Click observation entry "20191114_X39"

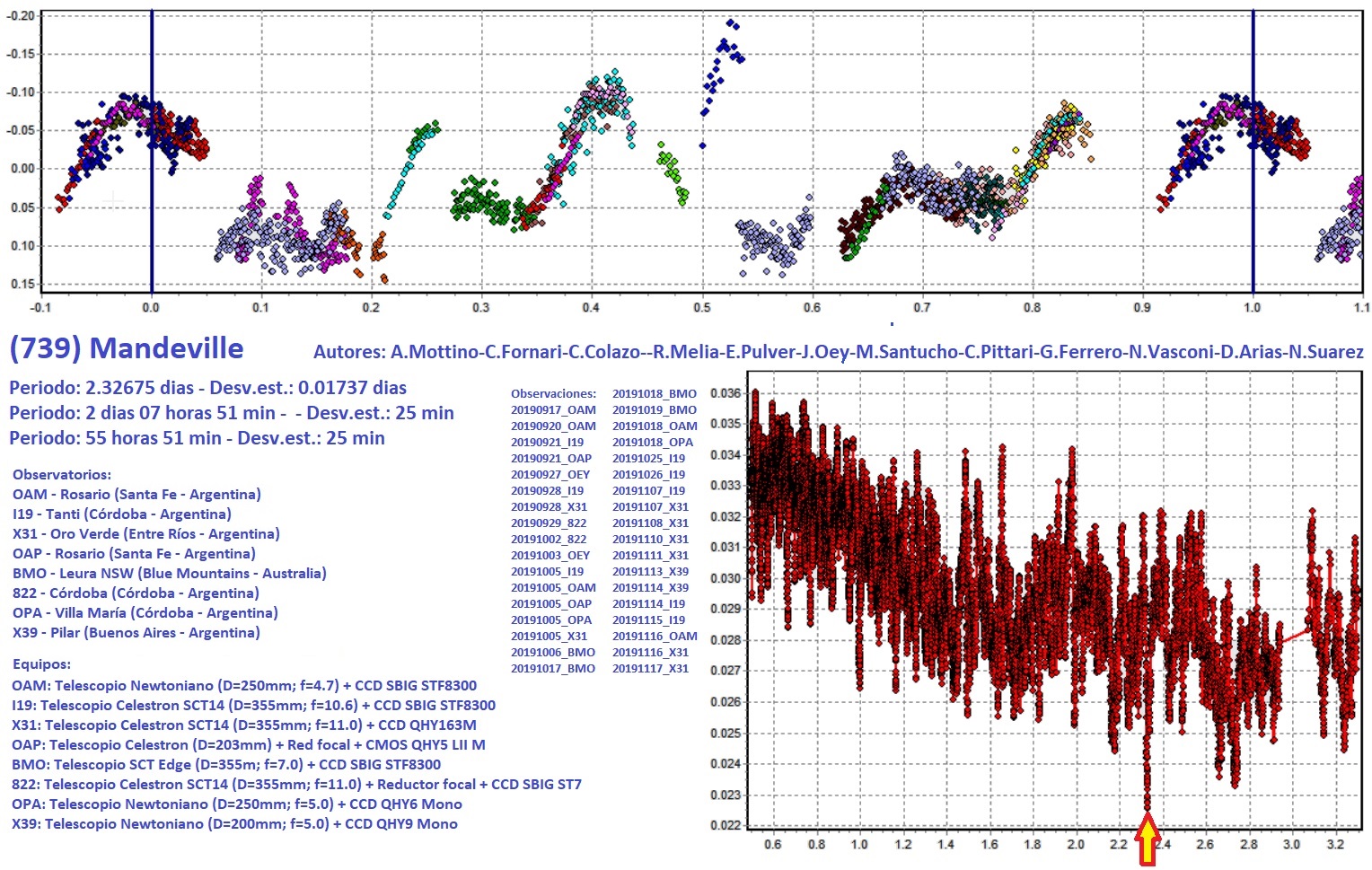(650, 587)
